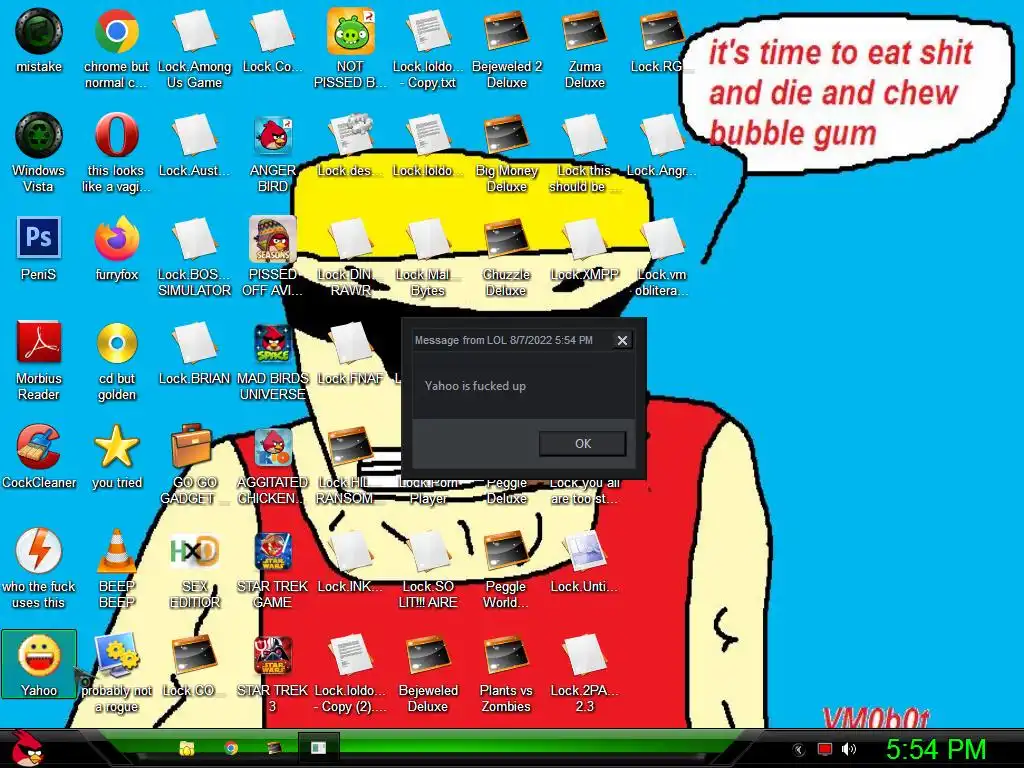The image size is (1024, 768).
Task: Launch AGGITATED CHICKEN Rio icon
Action: (273, 464)
